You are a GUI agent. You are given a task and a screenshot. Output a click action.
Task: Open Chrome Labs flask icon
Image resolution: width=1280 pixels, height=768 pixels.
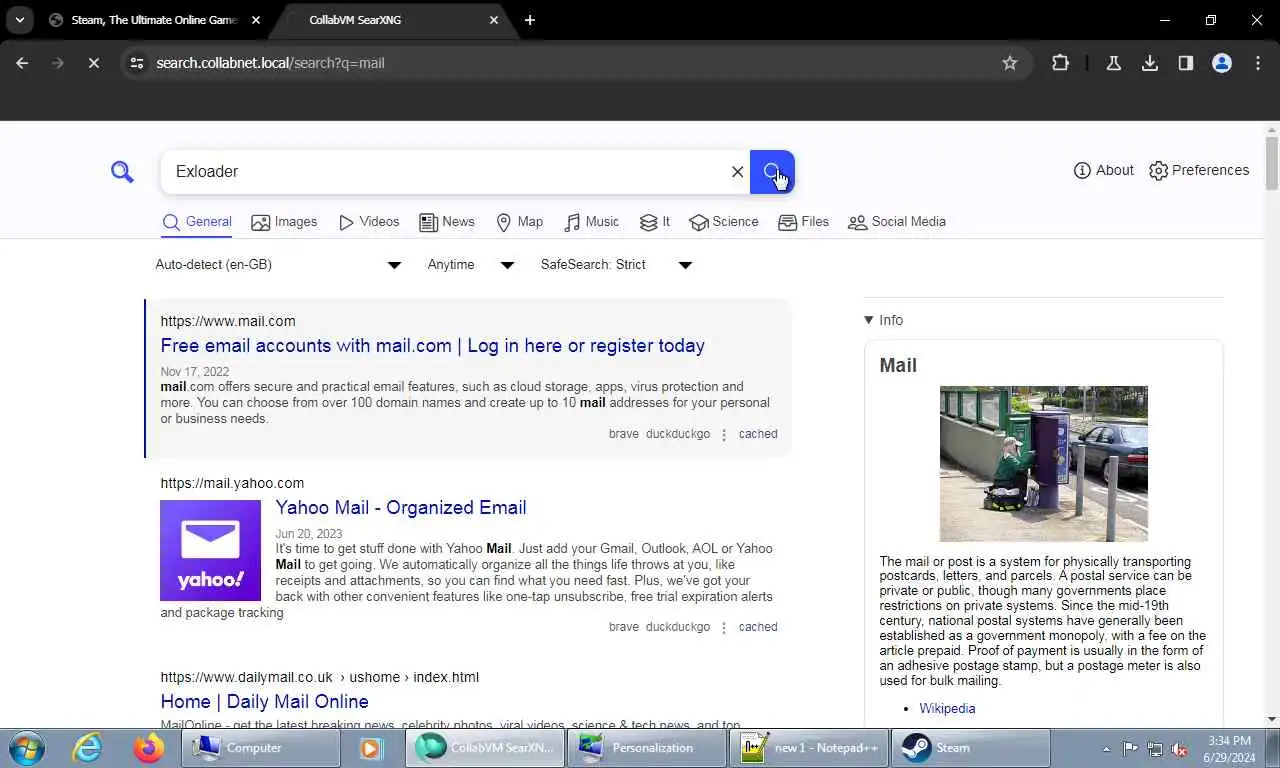coord(1113,63)
